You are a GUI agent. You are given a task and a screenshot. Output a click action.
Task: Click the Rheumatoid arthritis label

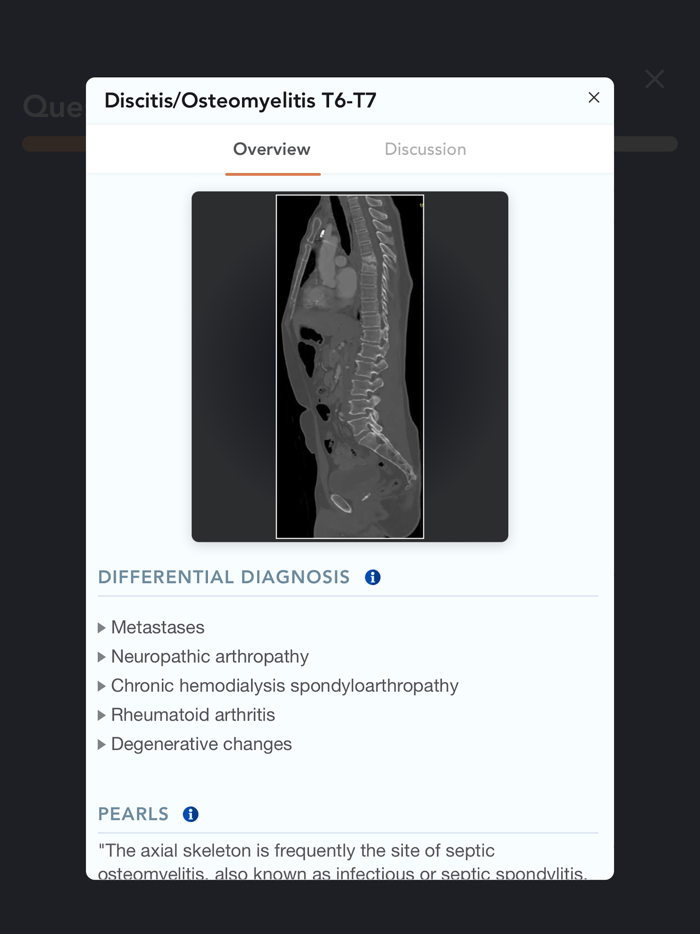(x=191, y=715)
